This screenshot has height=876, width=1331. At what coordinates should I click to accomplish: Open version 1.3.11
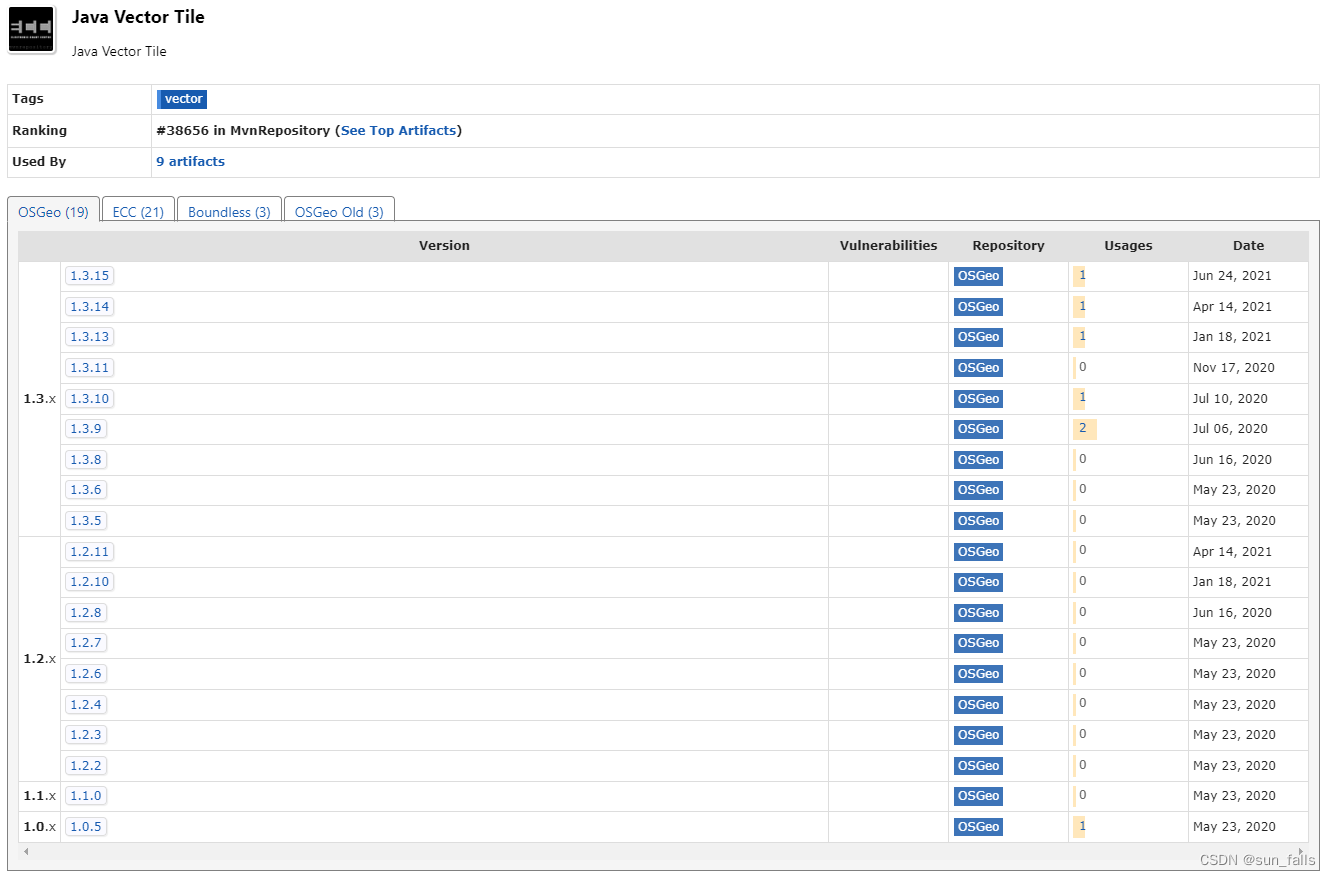coord(90,367)
